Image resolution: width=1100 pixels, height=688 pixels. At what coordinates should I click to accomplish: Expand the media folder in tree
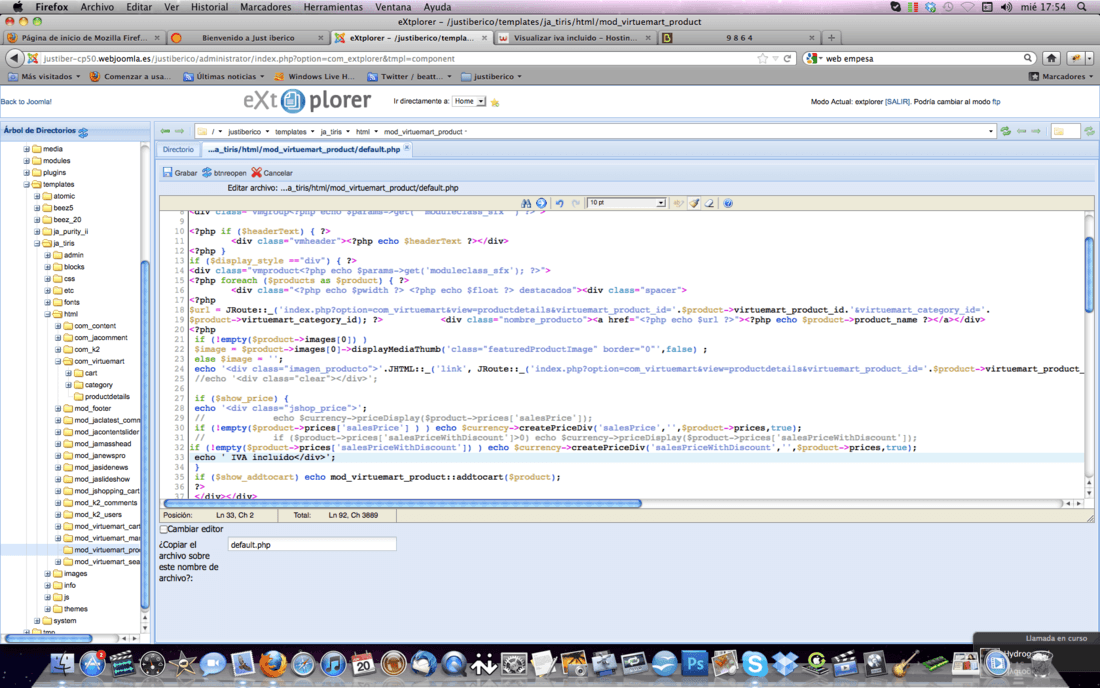27,149
